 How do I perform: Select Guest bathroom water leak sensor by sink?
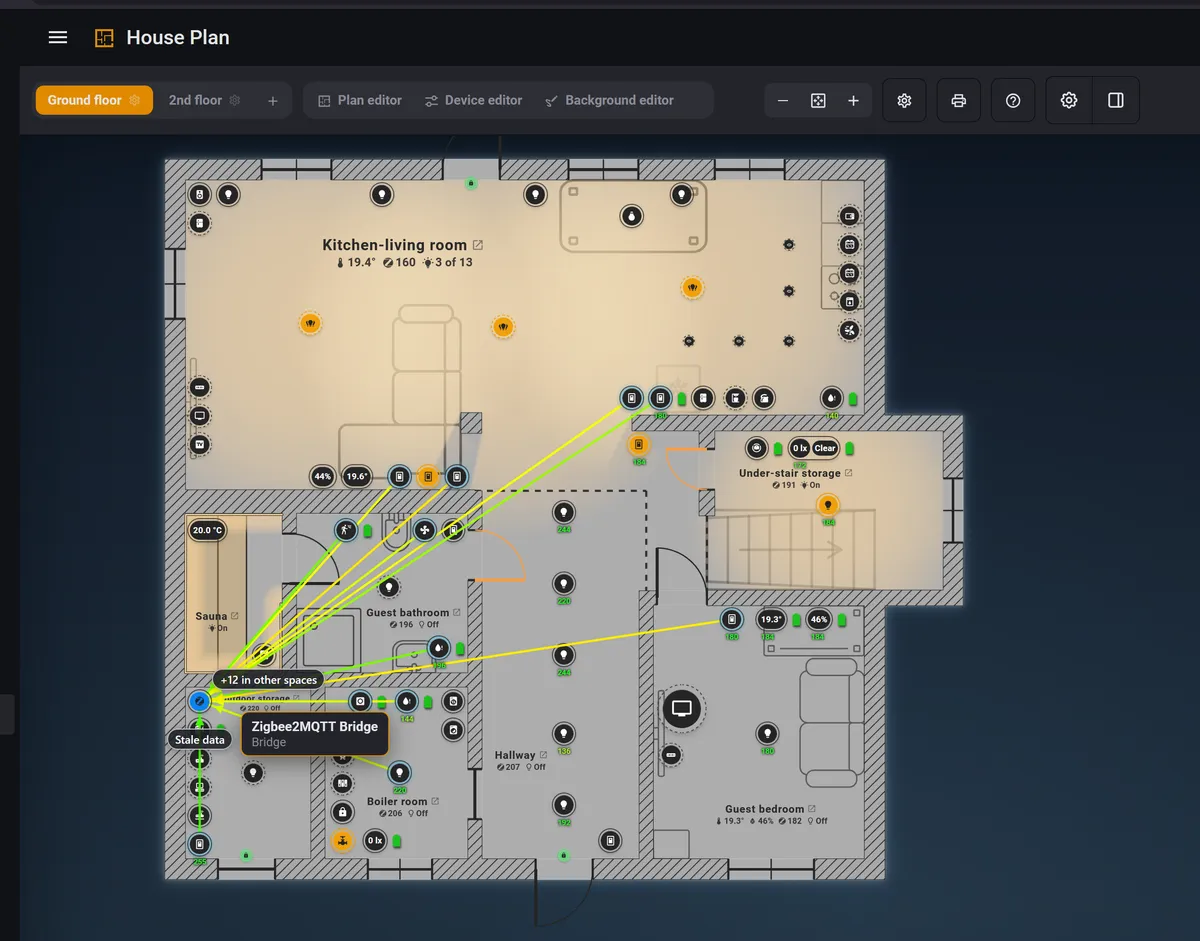tap(438, 647)
